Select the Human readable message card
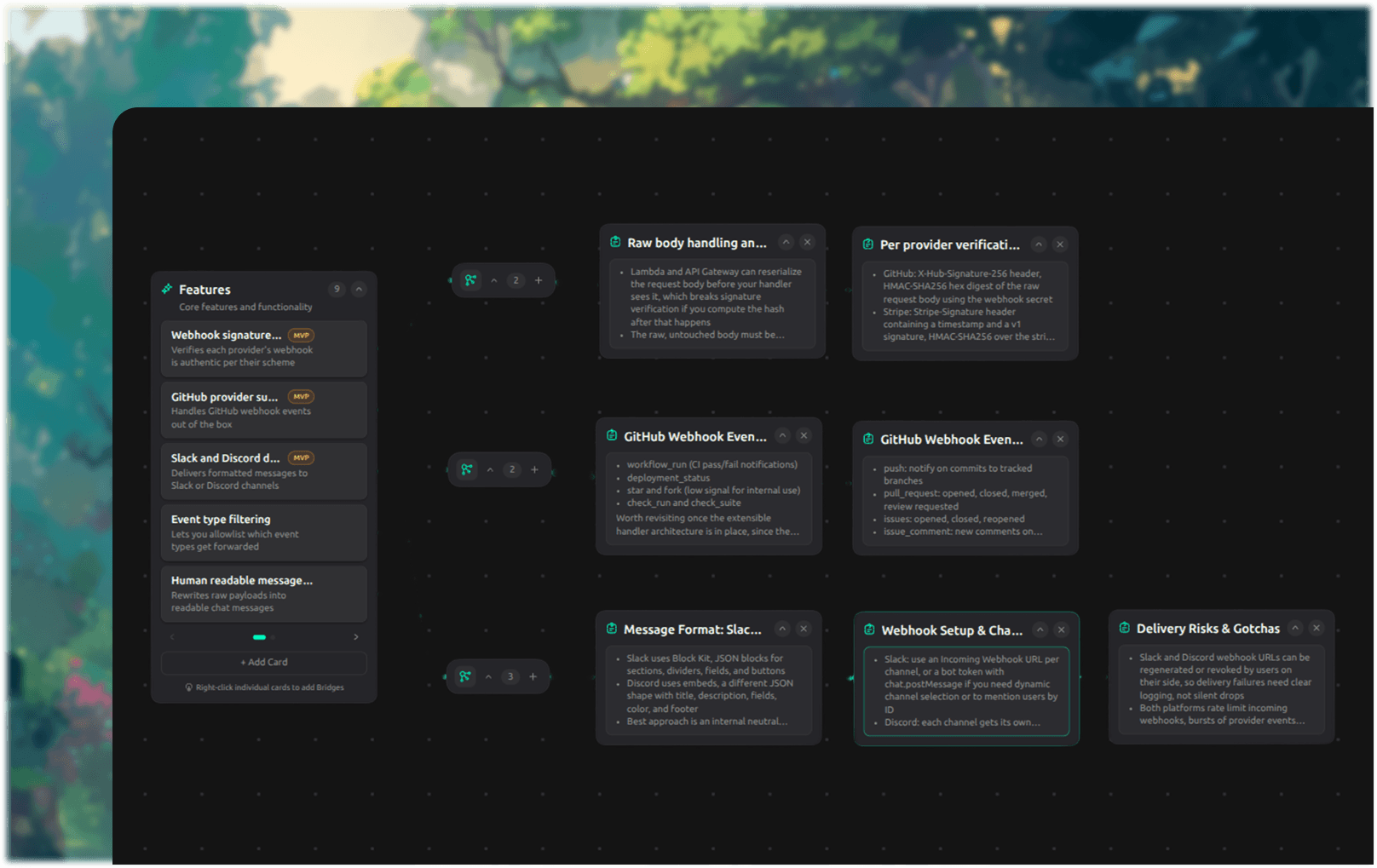Viewport: 1377px width, 868px height. click(264, 594)
